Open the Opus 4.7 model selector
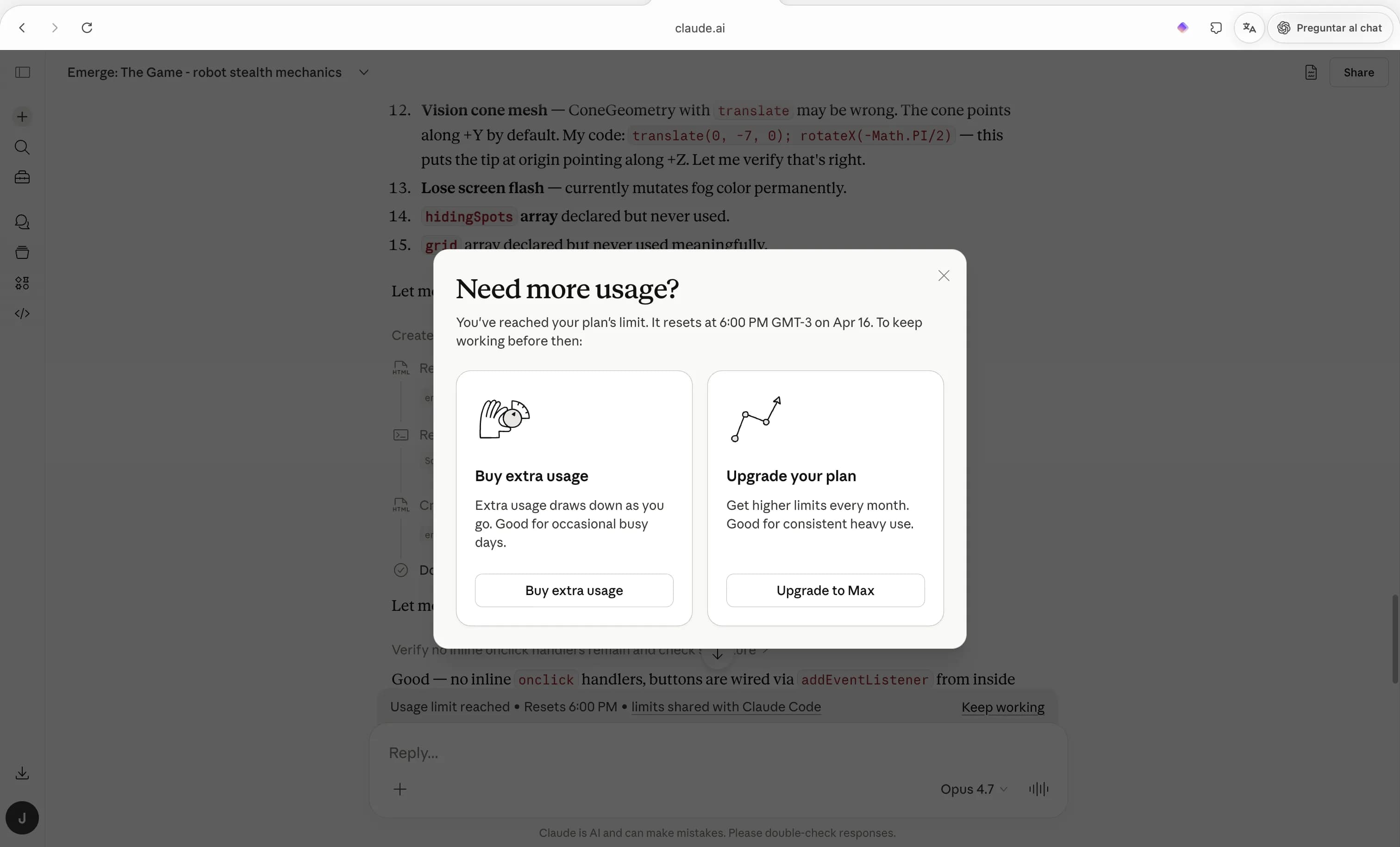 [x=973, y=789]
